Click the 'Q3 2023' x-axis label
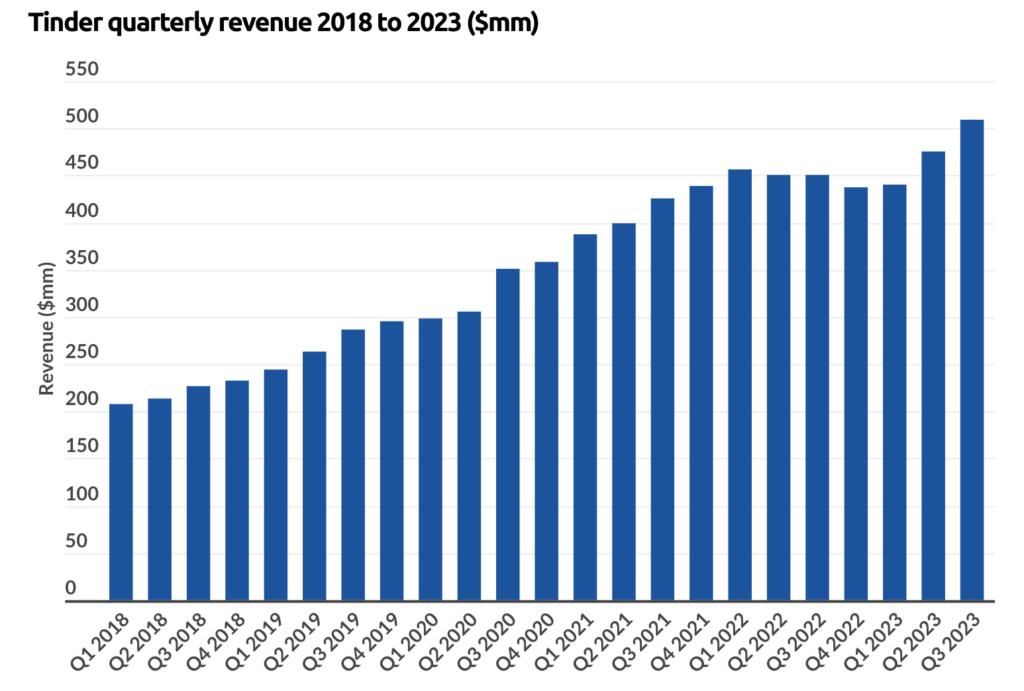Screen dimensions: 1024x691 click(x=952, y=642)
